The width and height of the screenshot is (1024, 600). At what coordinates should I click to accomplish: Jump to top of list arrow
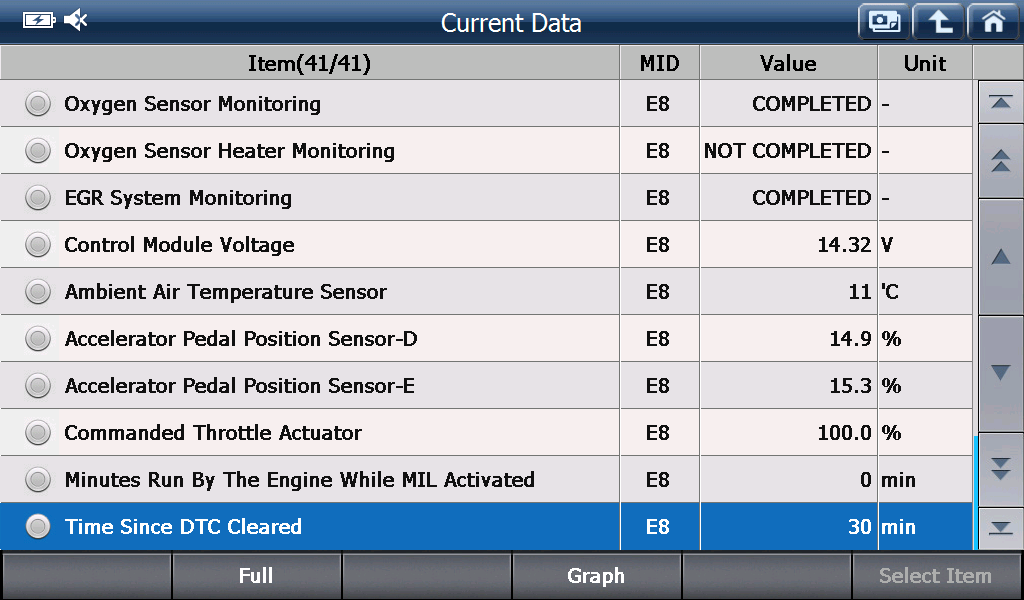[x=1000, y=102]
